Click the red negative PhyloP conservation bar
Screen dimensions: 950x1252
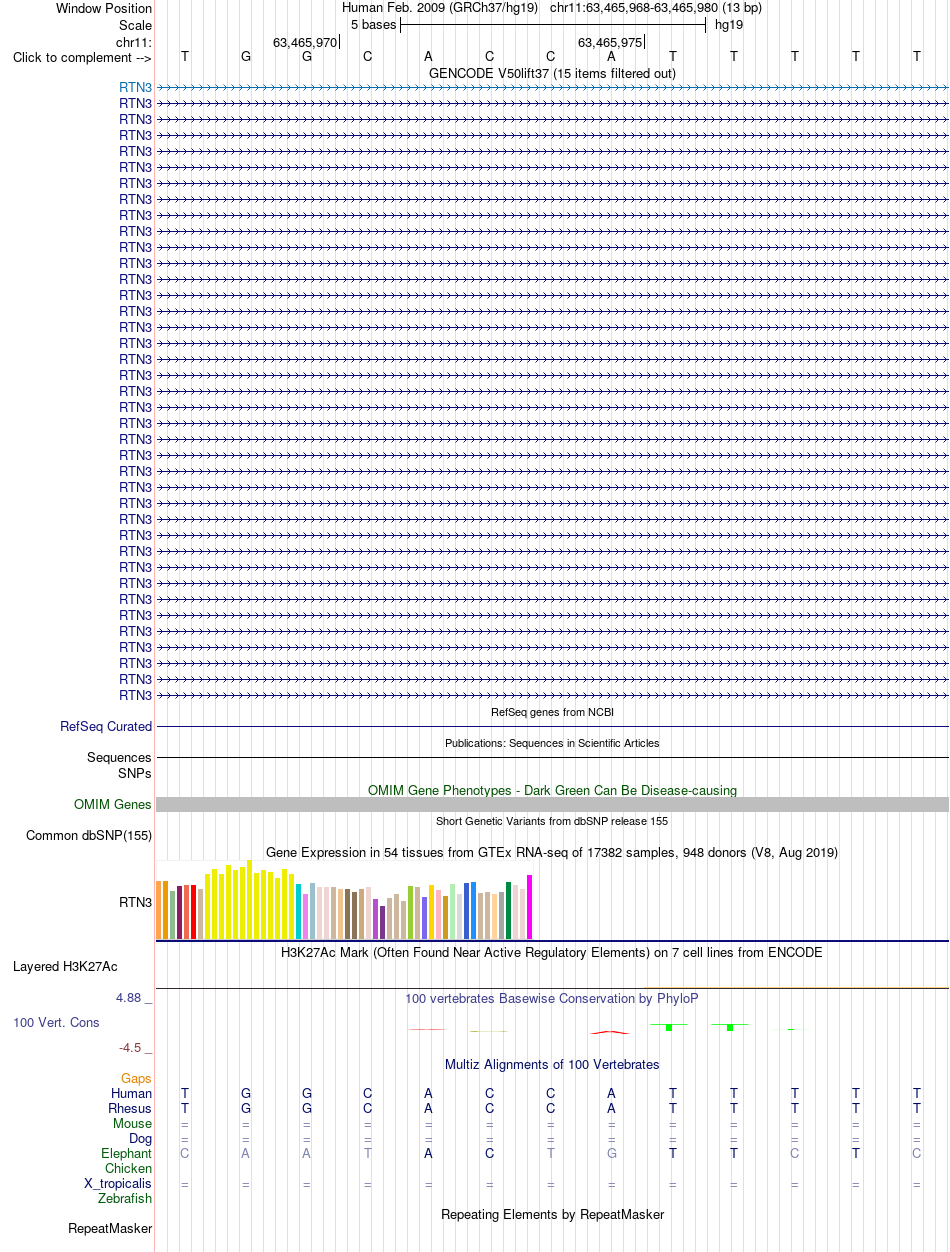coord(610,1031)
